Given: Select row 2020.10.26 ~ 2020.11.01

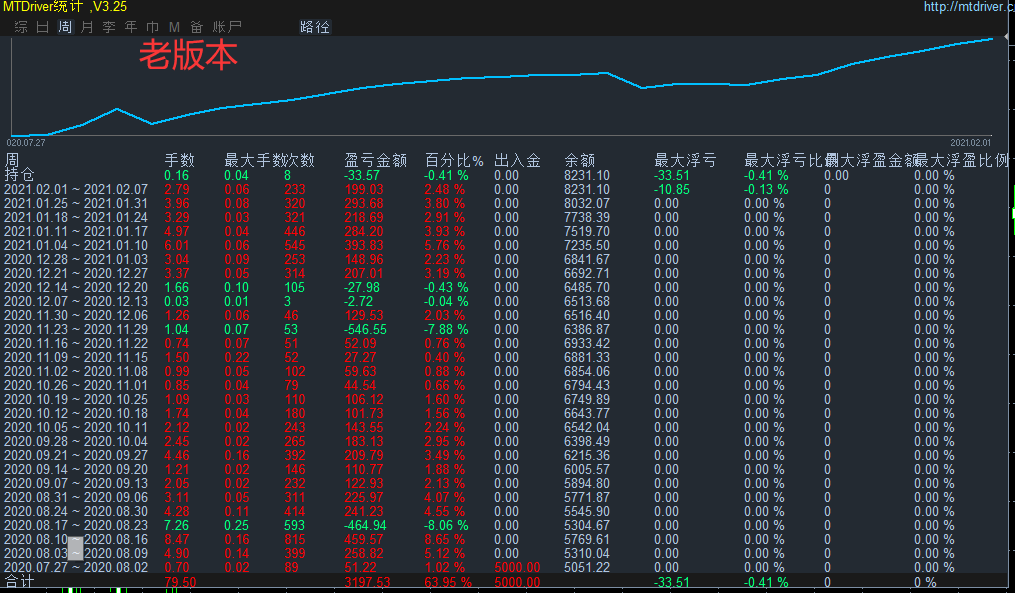Looking at the screenshot, I should [x=76, y=385].
